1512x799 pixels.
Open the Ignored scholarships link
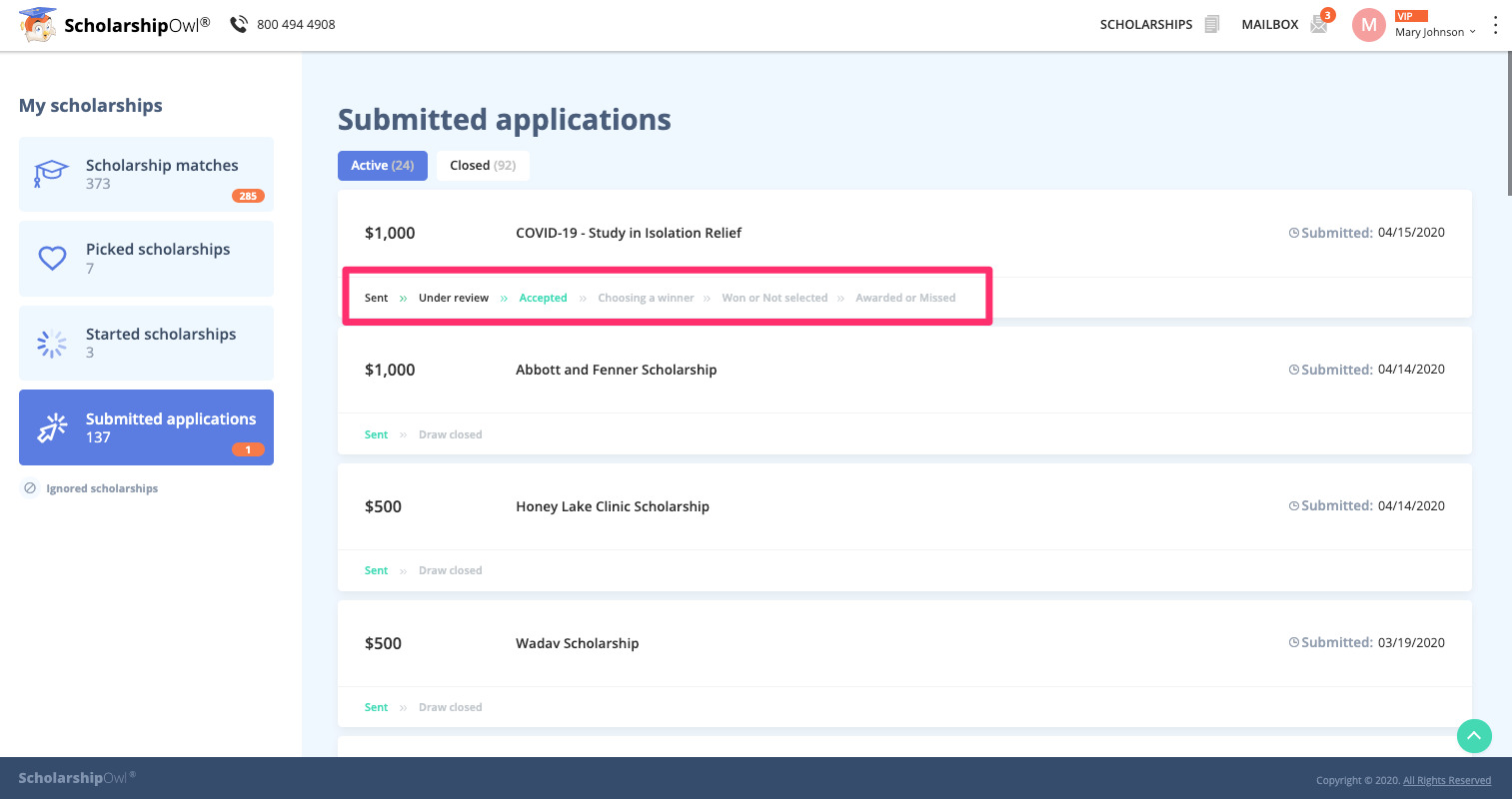(x=102, y=488)
